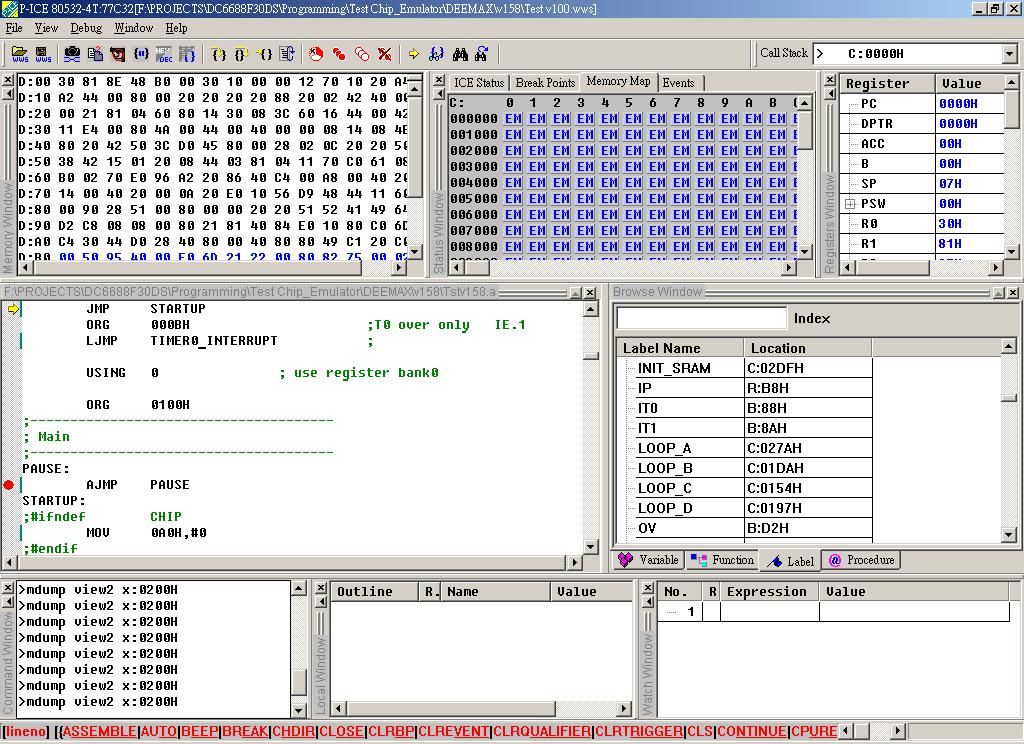Close the Browse Window panel

click(x=1012, y=293)
